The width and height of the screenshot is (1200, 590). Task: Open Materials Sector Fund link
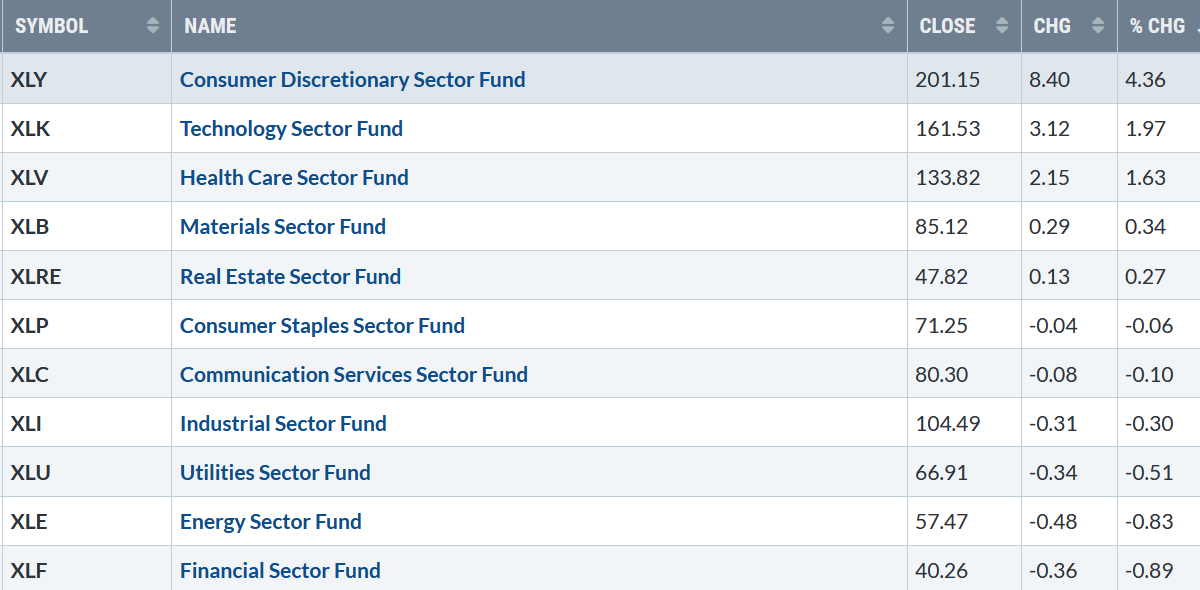click(x=283, y=226)
